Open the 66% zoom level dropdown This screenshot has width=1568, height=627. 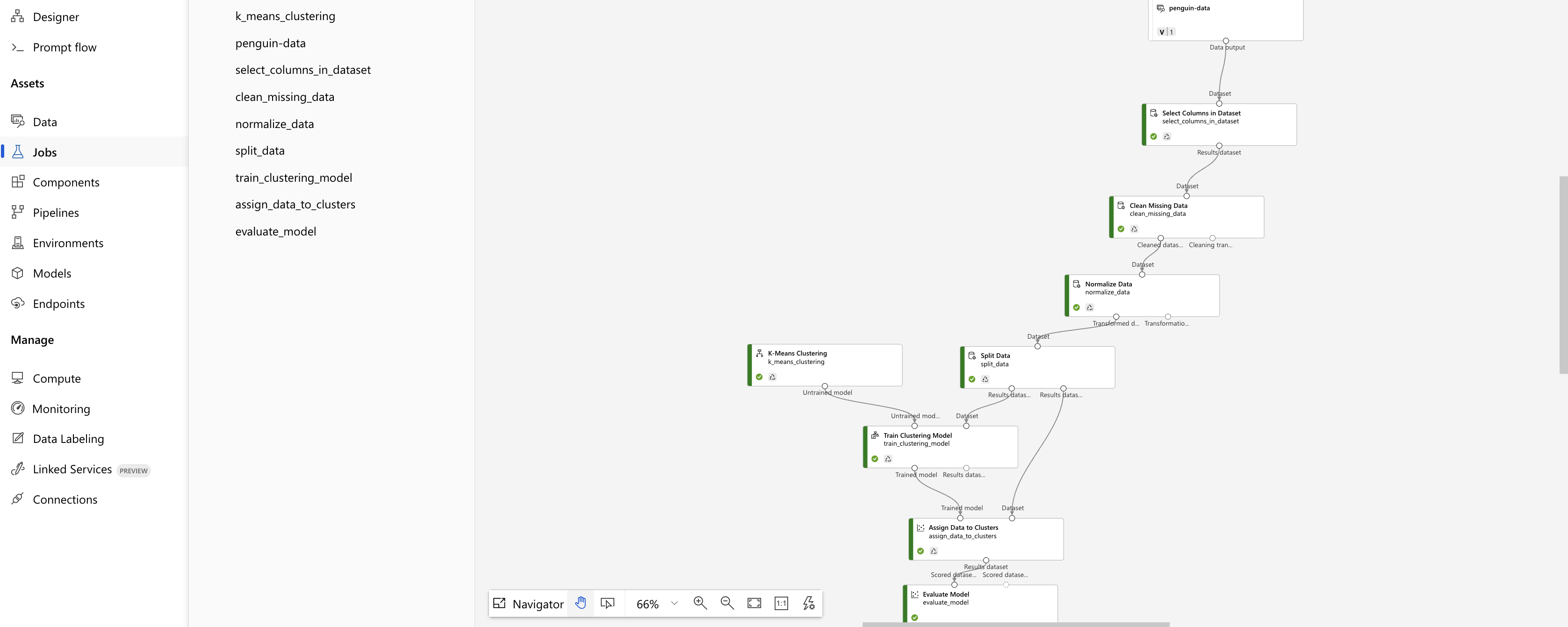pos(657,603)
